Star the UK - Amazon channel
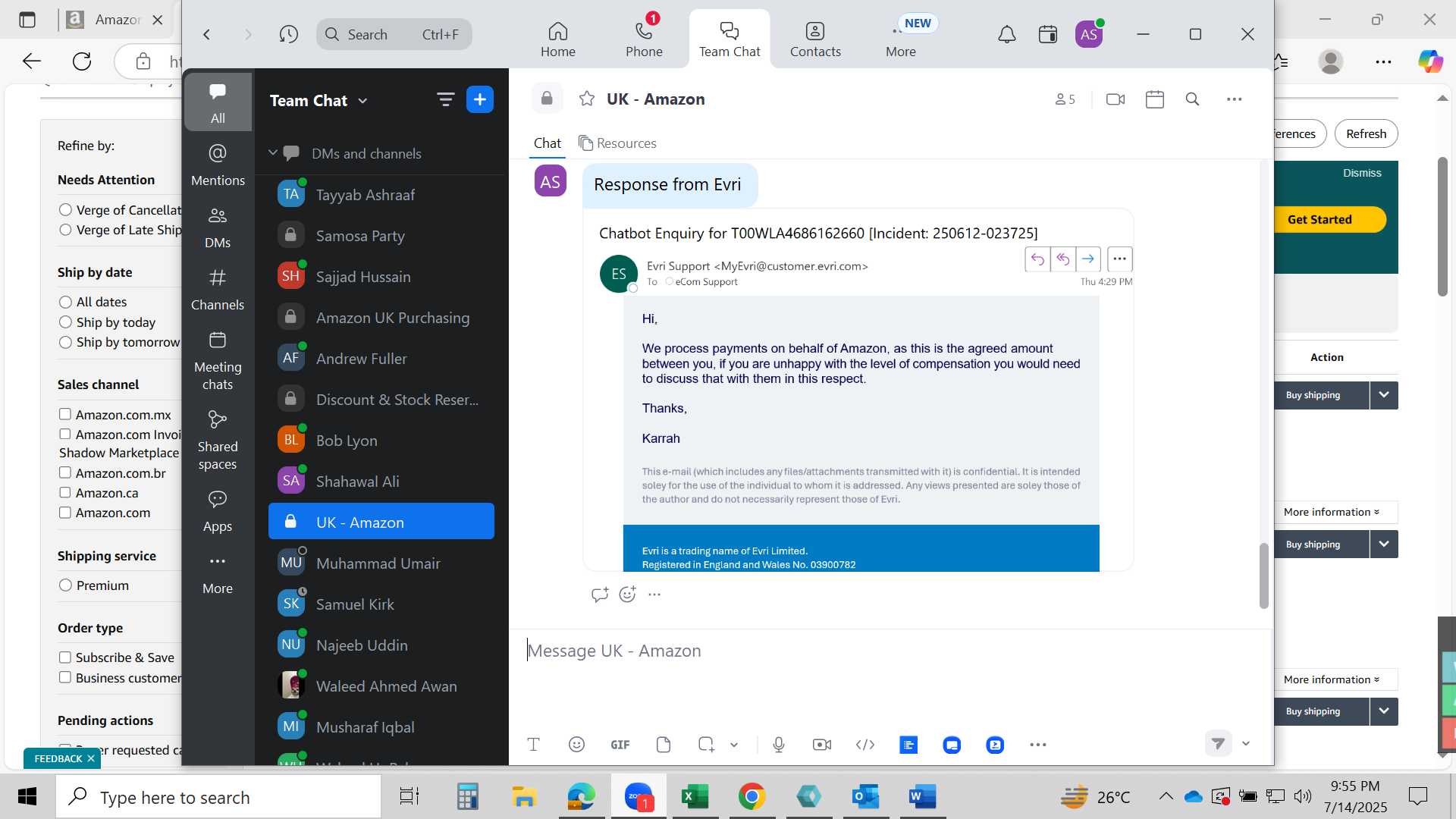This screenshot has height=819, width=1456. pyautogui.click(x=586, y=99)
